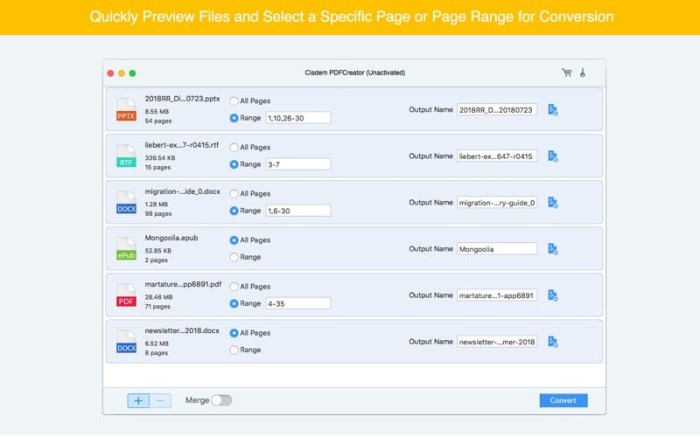700x437 pixels.
Task: Edit the Output Name field showing Mongoolia
Action: (x=496, y=249)
